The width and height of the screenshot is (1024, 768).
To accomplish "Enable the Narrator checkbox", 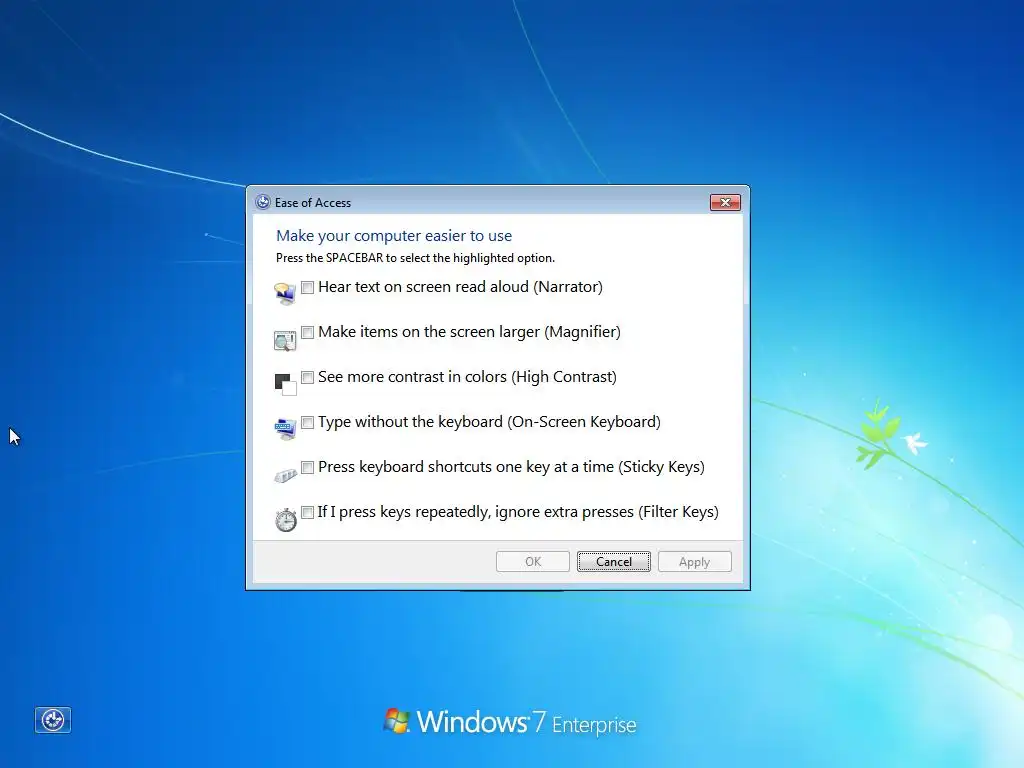I will coord(308,287).
